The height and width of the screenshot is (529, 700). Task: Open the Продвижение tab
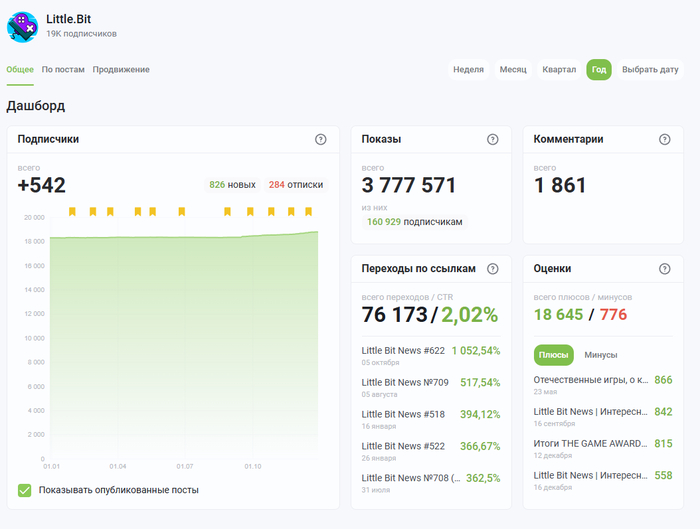point(121,70)
